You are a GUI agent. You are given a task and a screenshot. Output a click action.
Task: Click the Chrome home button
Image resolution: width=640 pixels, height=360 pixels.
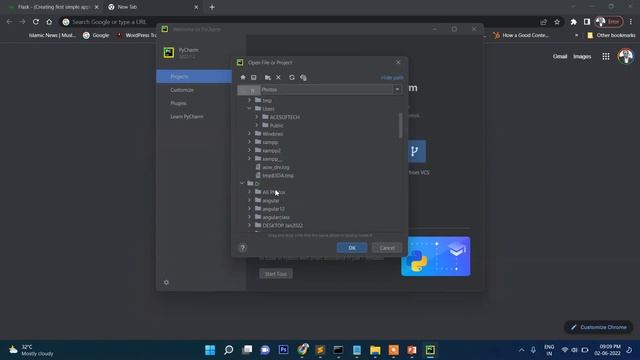pyautogui.click(x=49, y=22)
